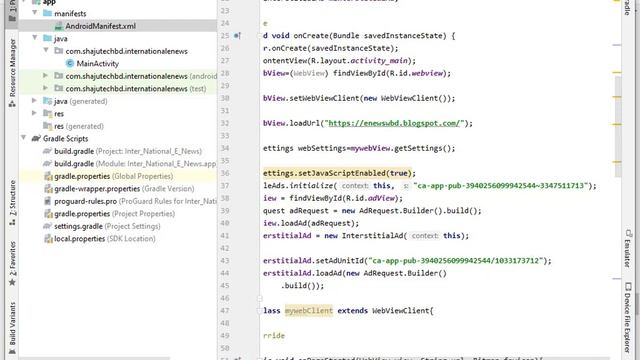Screen dimensions: 640x360
Task: Click the yellow warning marker beside line 28
Action: click(617, 72)
